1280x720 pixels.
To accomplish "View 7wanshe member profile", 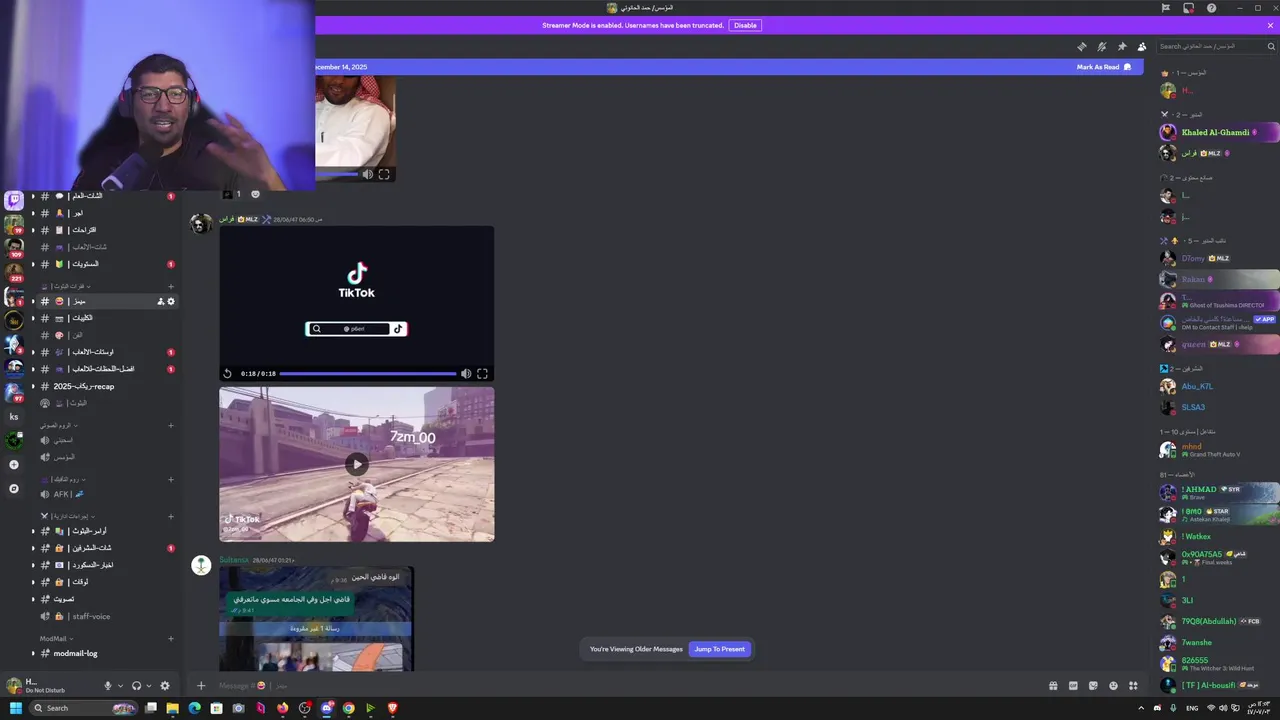I will coord(1218,642).
